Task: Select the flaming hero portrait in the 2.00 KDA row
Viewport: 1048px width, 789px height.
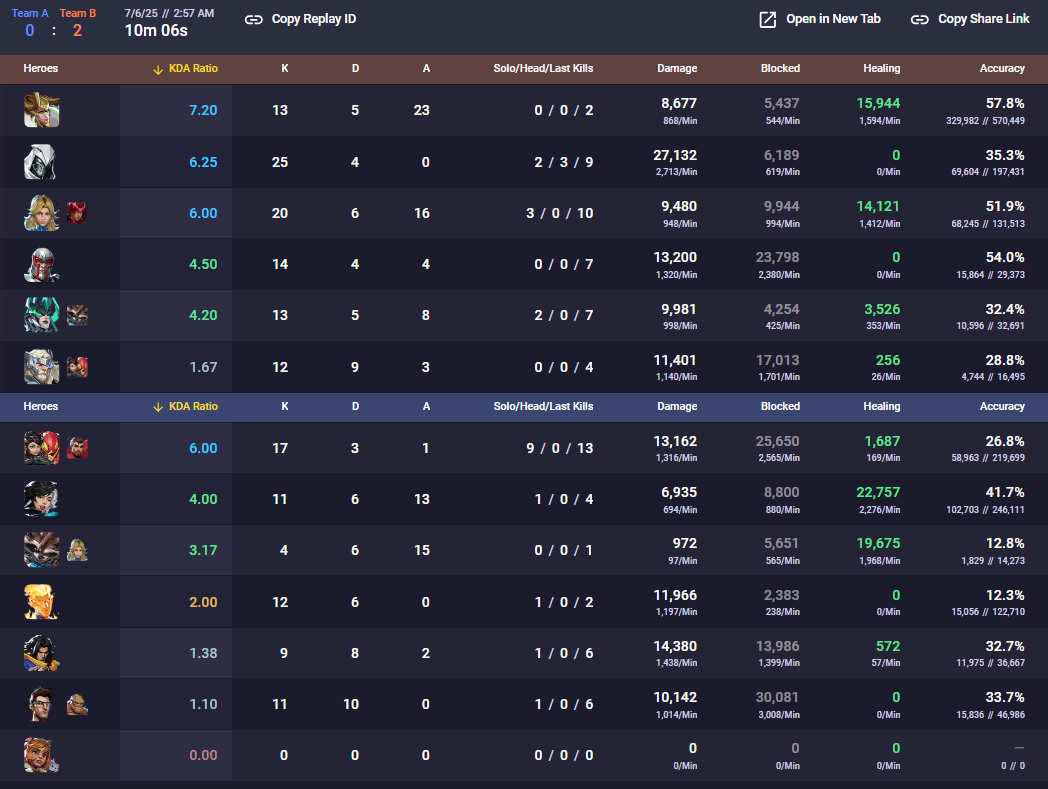Action: pyautogui.click(x=41, y=602)
